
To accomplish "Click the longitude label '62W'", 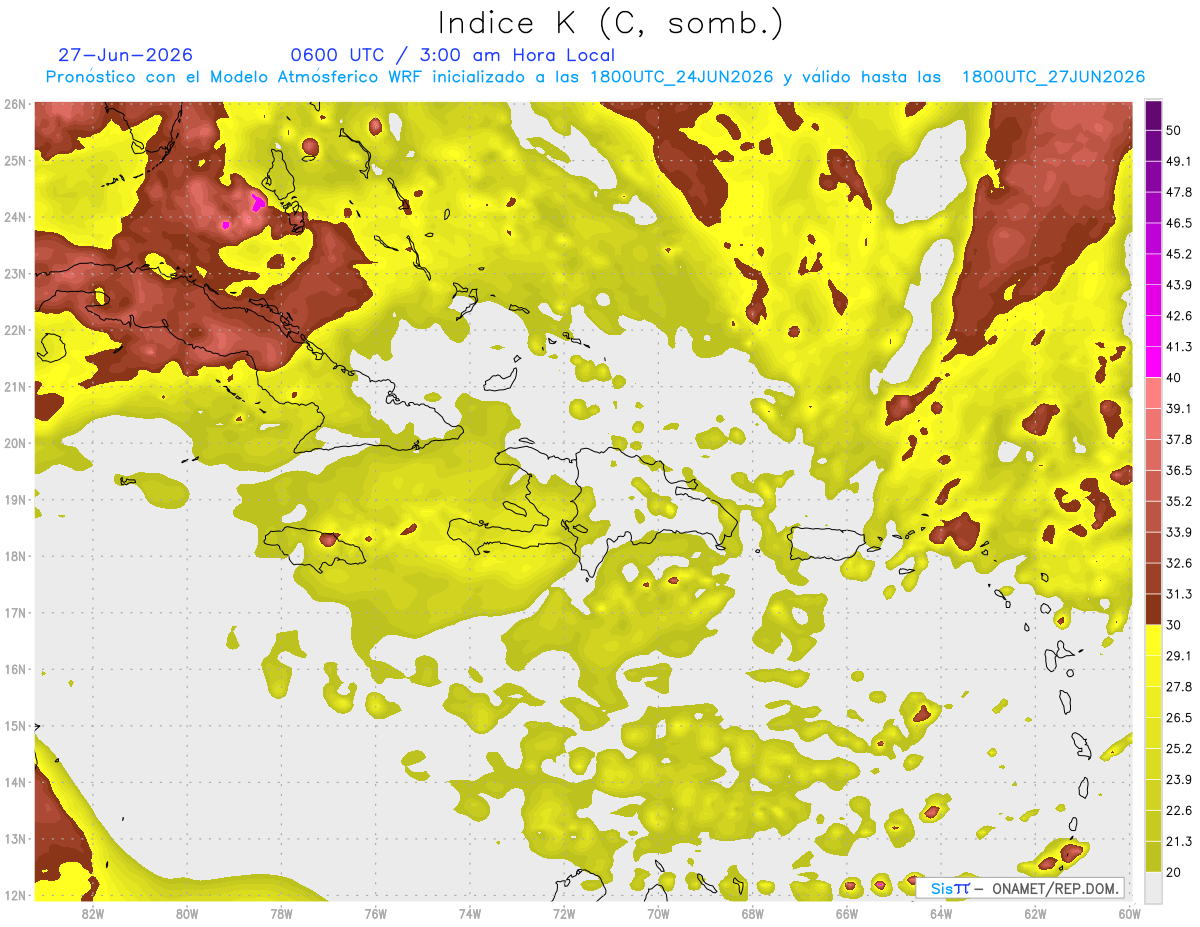I will pyautogui.click(x=1035, y=914).
